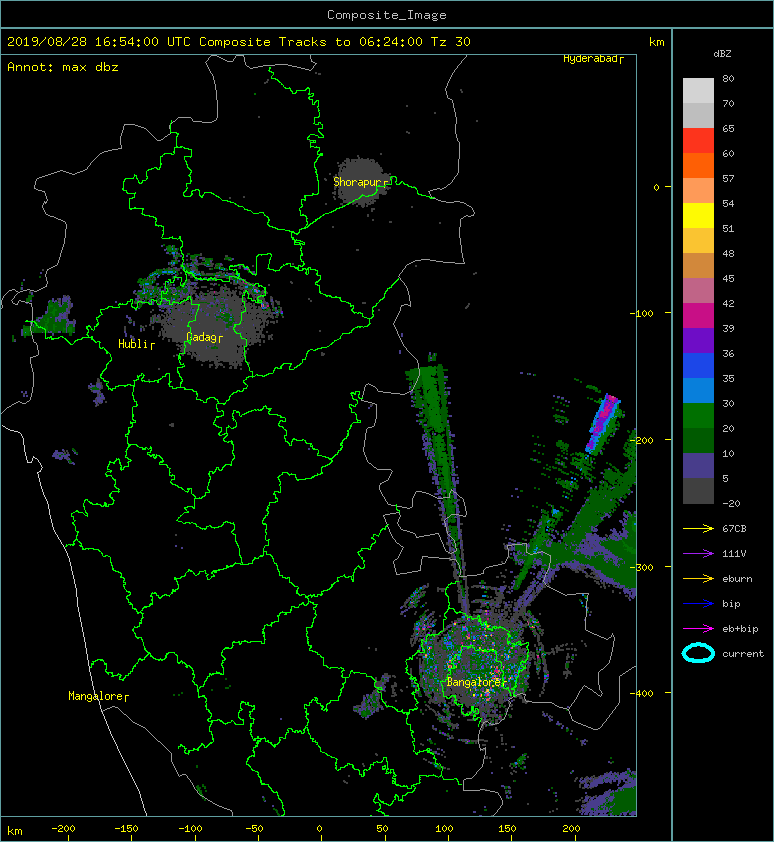This screenshot has width=774, height=842.
Task: Pick the light blue 35-30 dBZ swatch
Action: click(698, 390)
